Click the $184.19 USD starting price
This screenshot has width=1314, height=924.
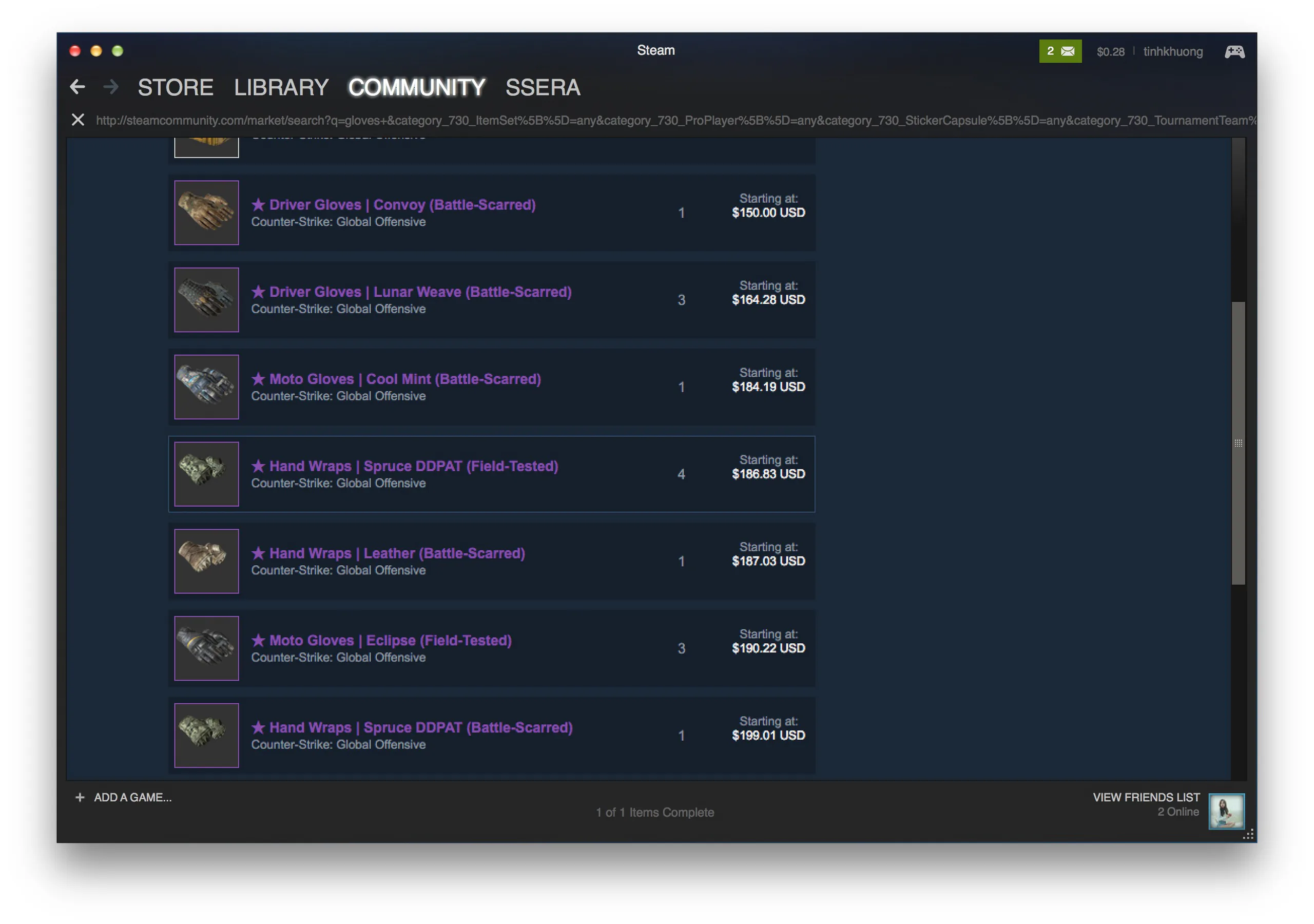point(768,387)
